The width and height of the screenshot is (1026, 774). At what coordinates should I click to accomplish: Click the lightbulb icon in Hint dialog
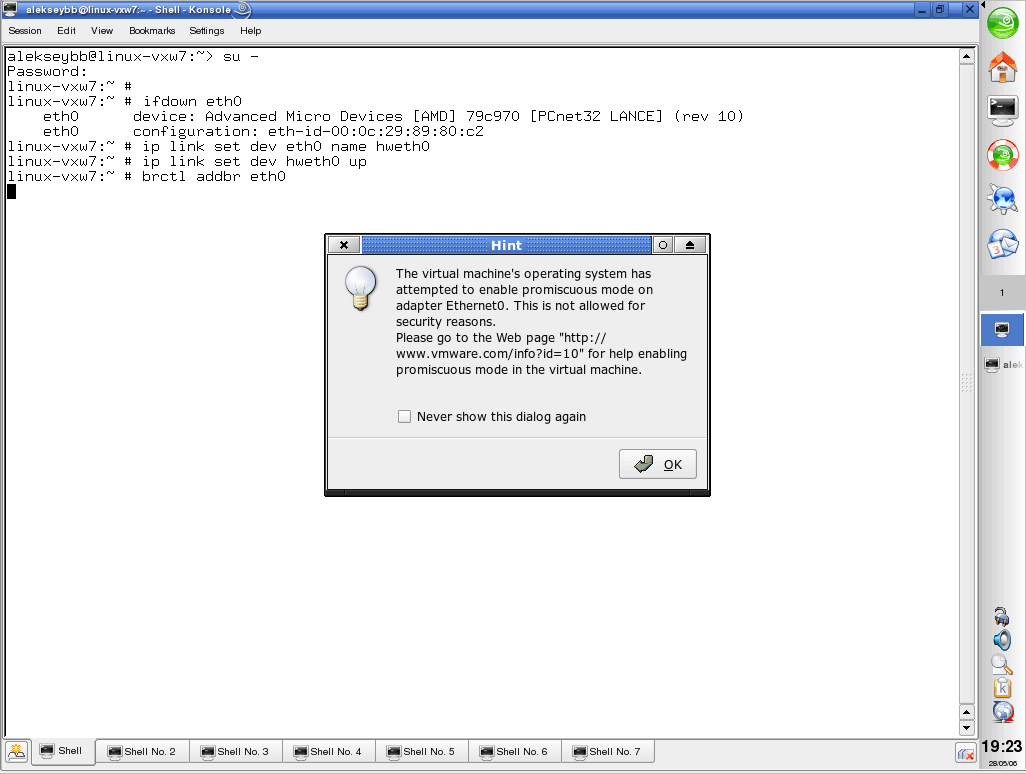click(360, 289)
